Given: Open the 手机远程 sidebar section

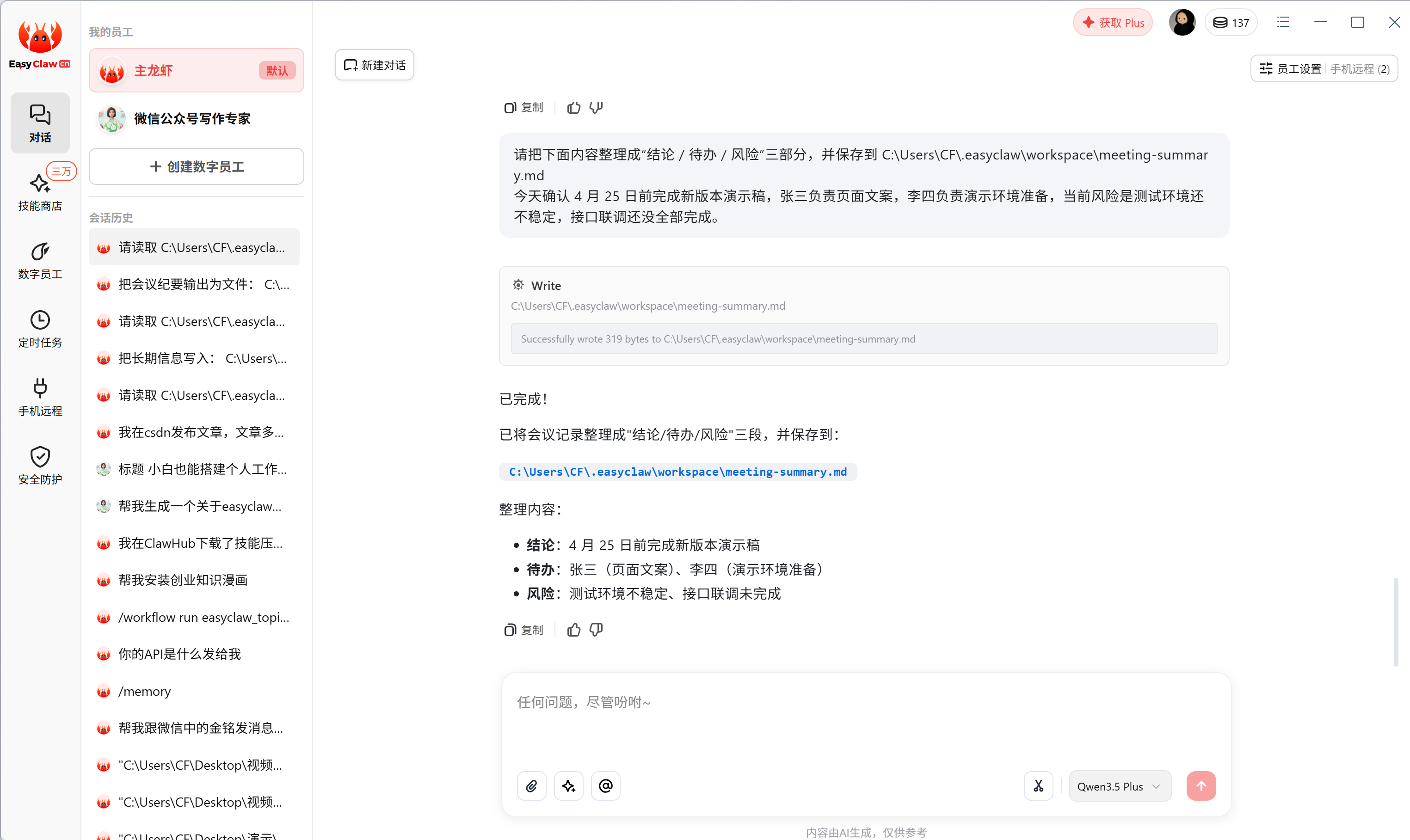Looking at the screenshot, I should [40, 398].
